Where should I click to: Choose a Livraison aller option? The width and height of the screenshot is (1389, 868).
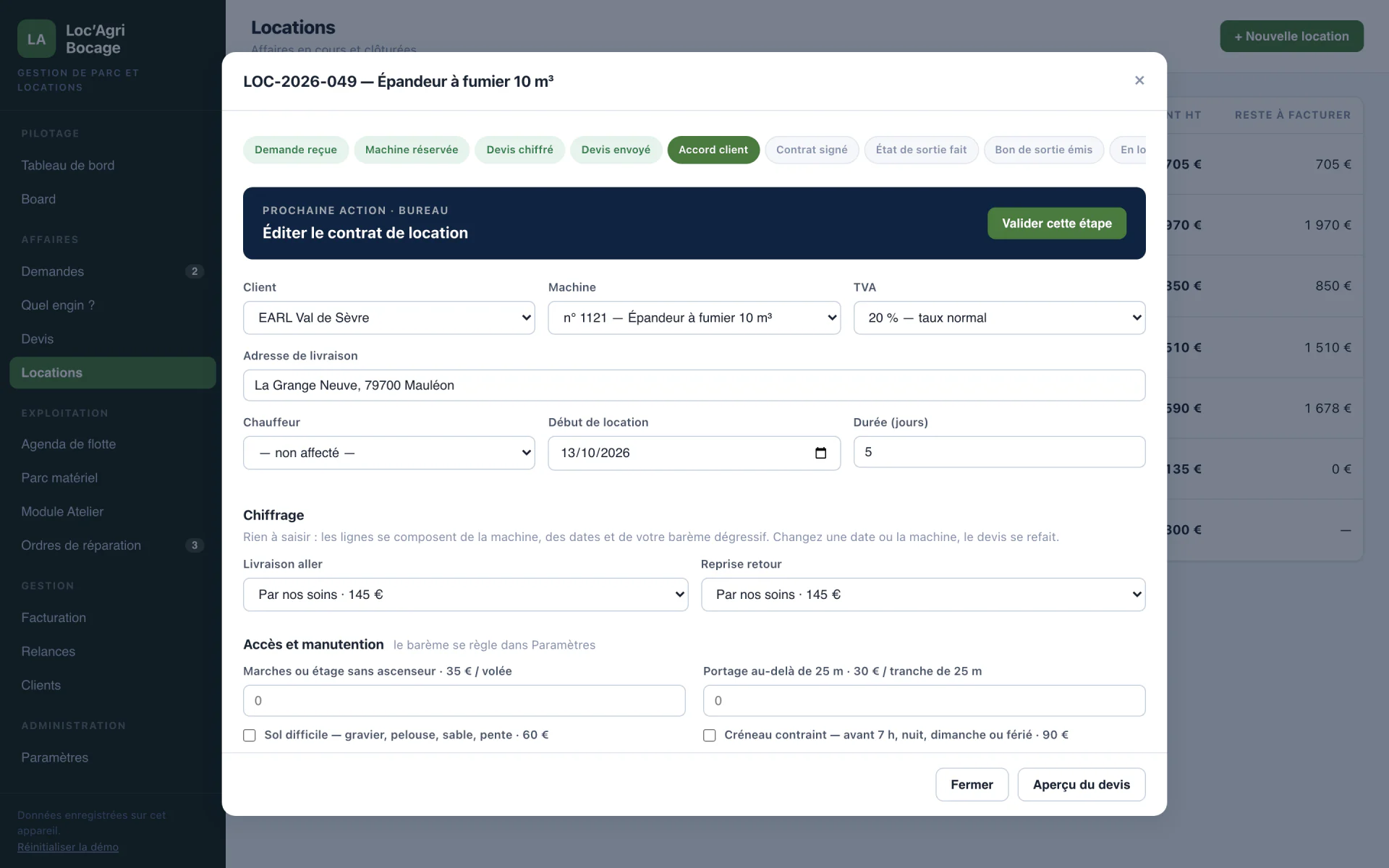coord(465,595)
